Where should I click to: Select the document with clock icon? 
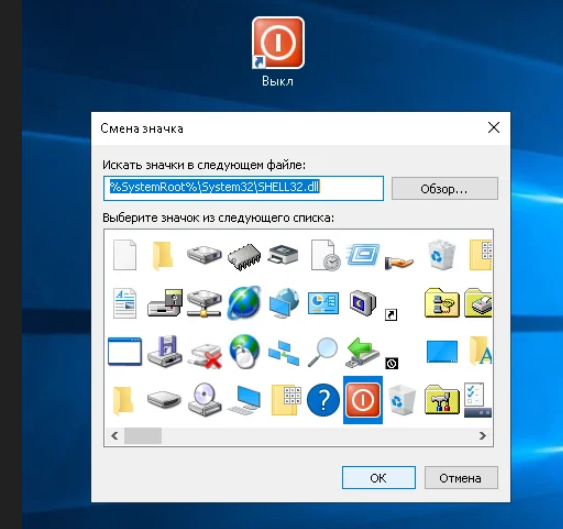[325, 255]
